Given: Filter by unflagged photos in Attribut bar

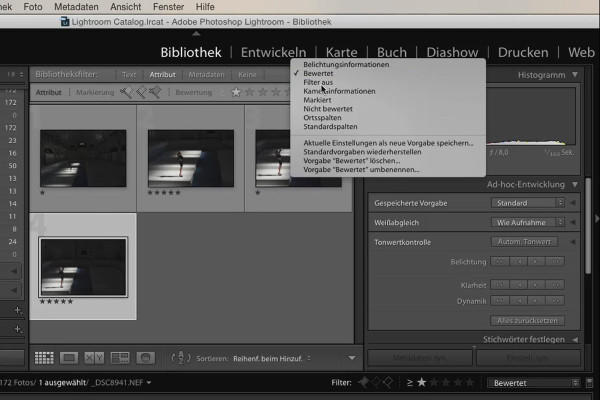Looking at the screenshot, I should tap(141, 92).
